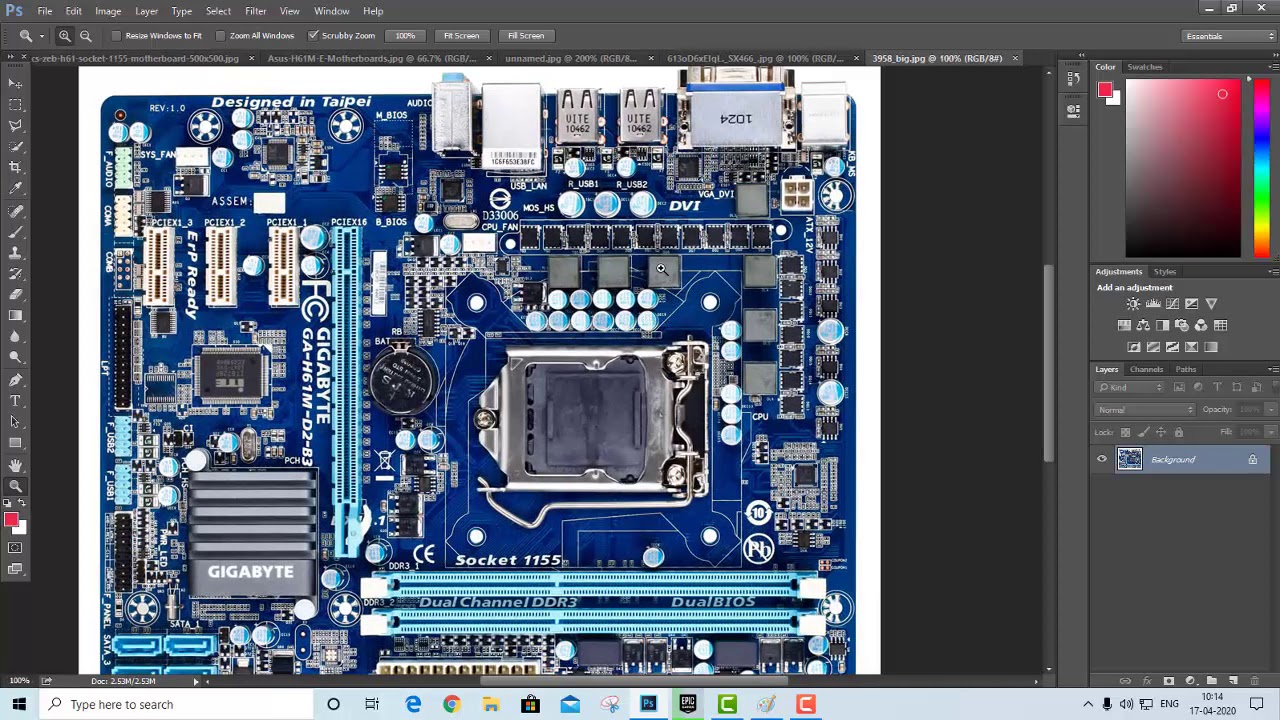
Task: Add layer mask button in Layers panel
Action: [x=1169, y=681]
